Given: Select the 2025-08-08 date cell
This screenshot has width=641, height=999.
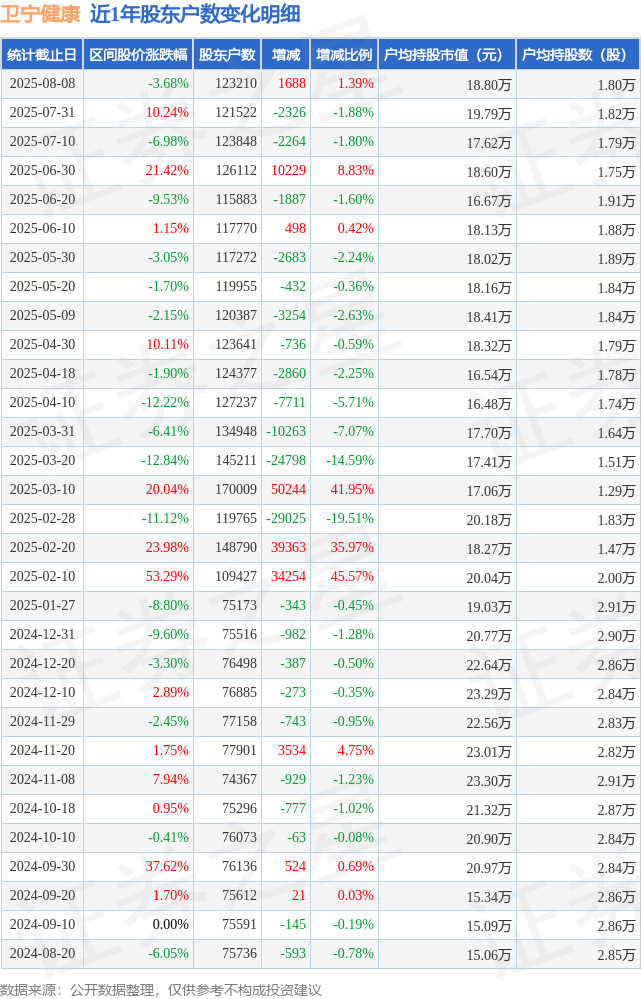Looking at the screenshot, I should click(x=42, y=83).
